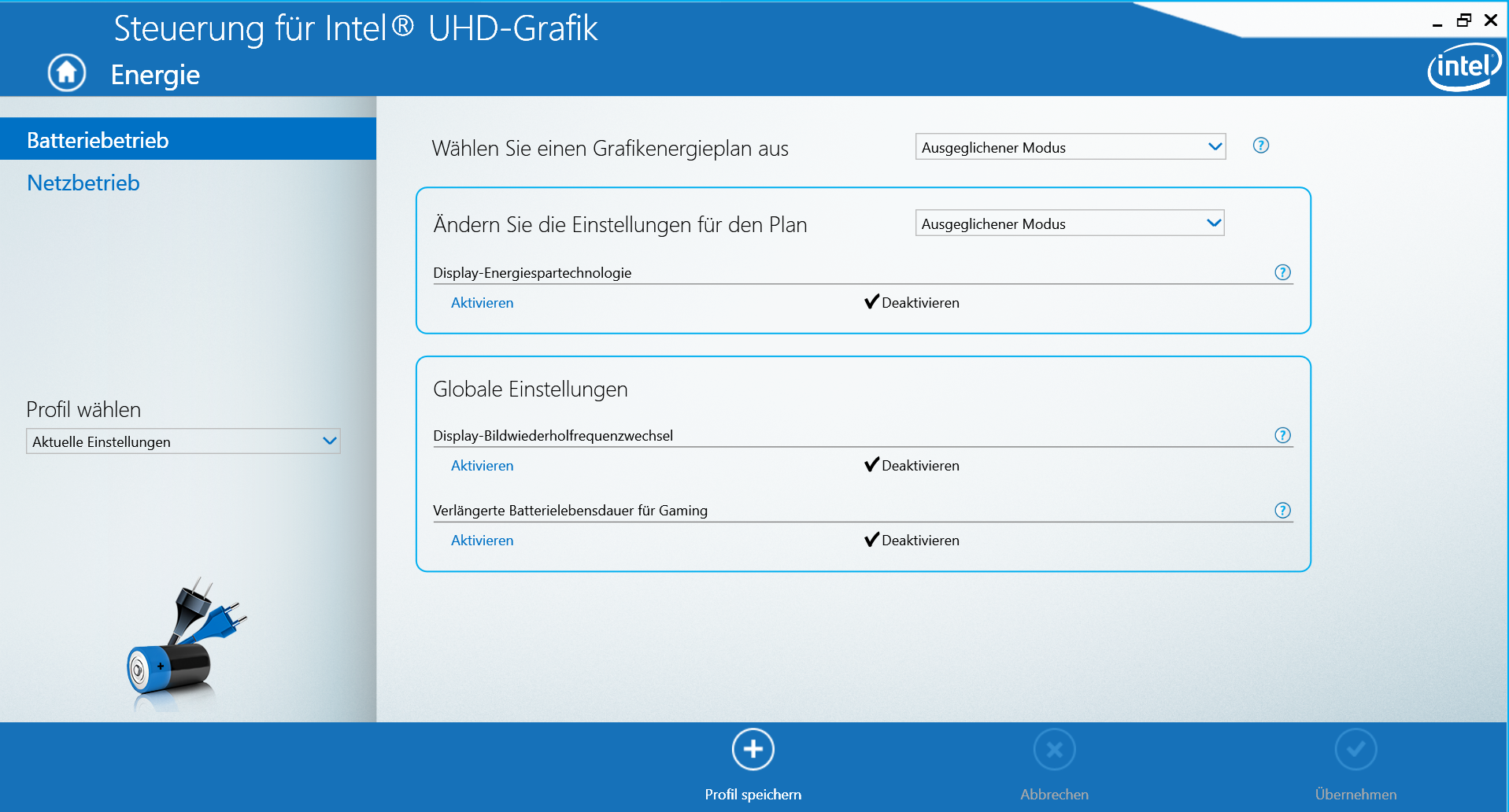Open help for Display-Energiespartechnologie
1509x812 pixels.
point(1283,272)
